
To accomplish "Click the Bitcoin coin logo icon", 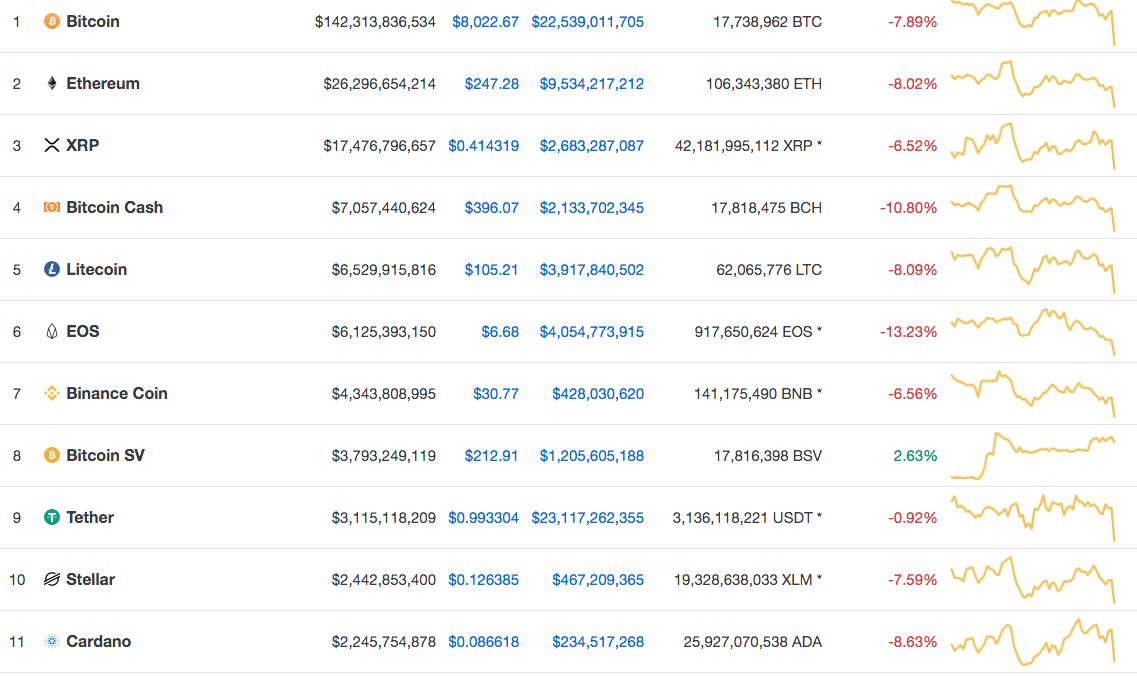I will (x=52, y=21).
